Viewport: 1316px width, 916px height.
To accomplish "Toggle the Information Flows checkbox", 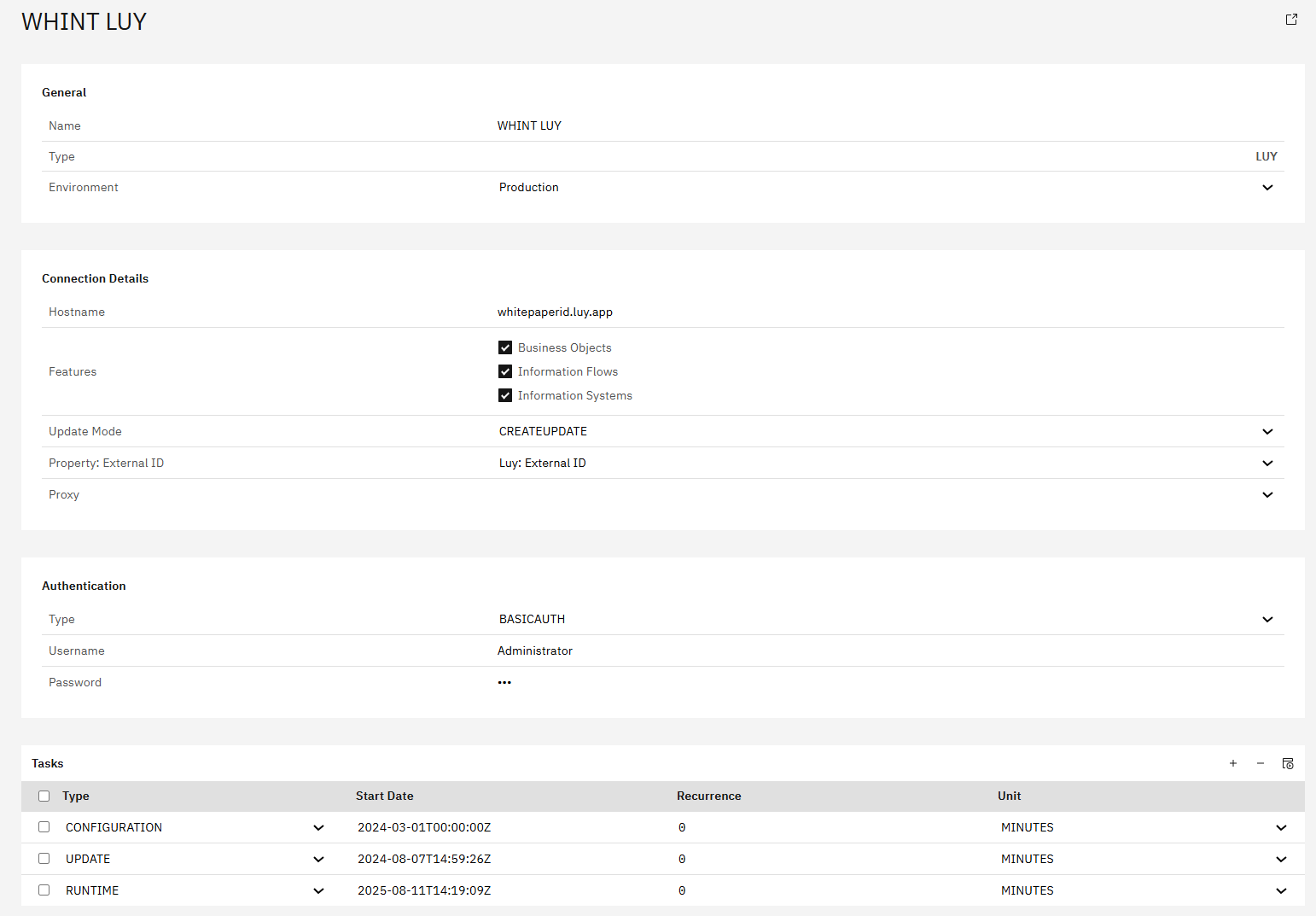I will click(x=505, y=371).
